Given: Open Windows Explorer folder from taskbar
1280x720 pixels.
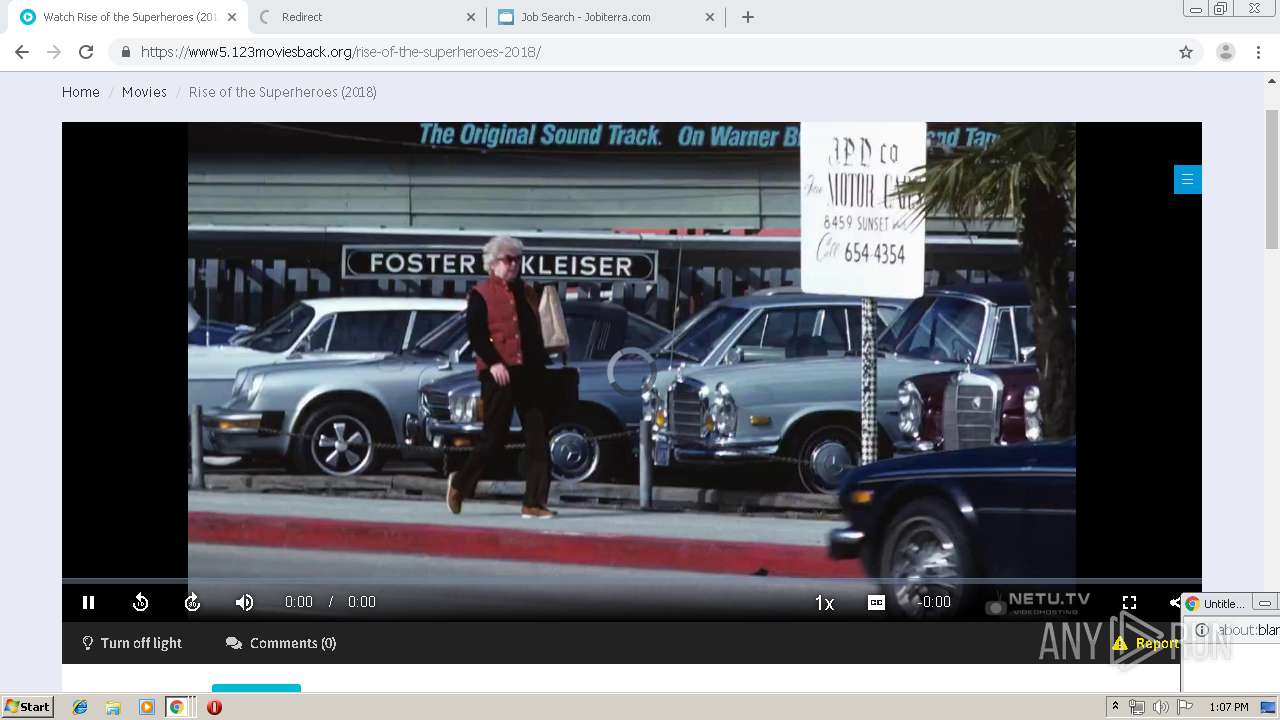Looking at the screenshot, I should pyautogui.click(x=113, y=707).
